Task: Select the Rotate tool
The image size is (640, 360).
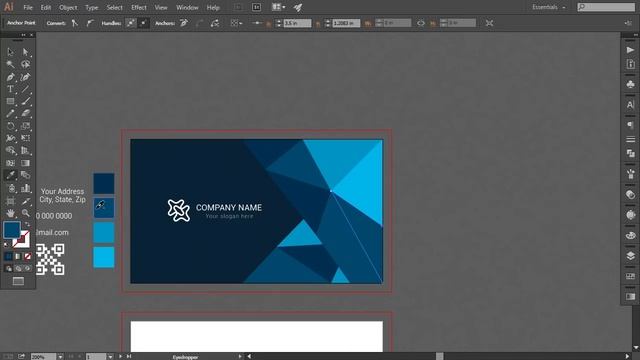Action: (x=10, y=126)
